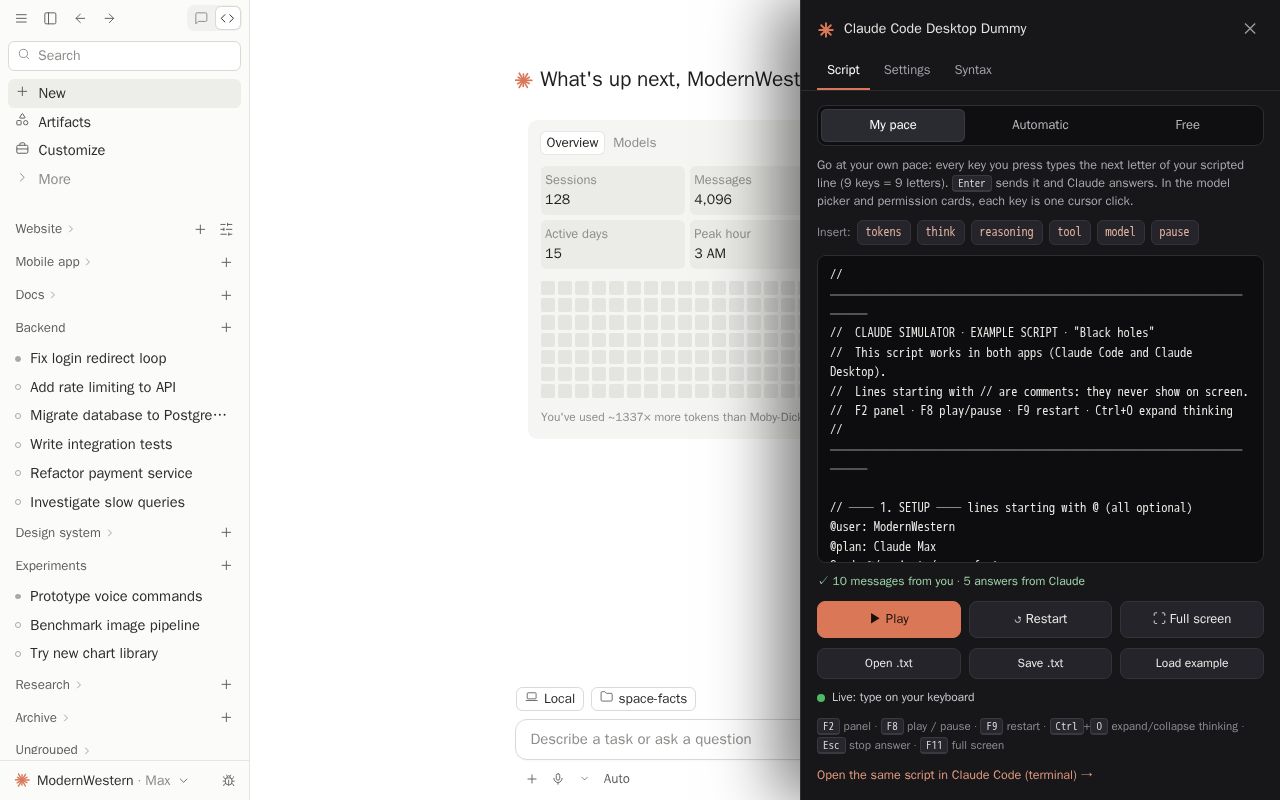Screen dimensions: 1280x800
Task: Open Customize in the sidebar
Action: coord(124,150)
